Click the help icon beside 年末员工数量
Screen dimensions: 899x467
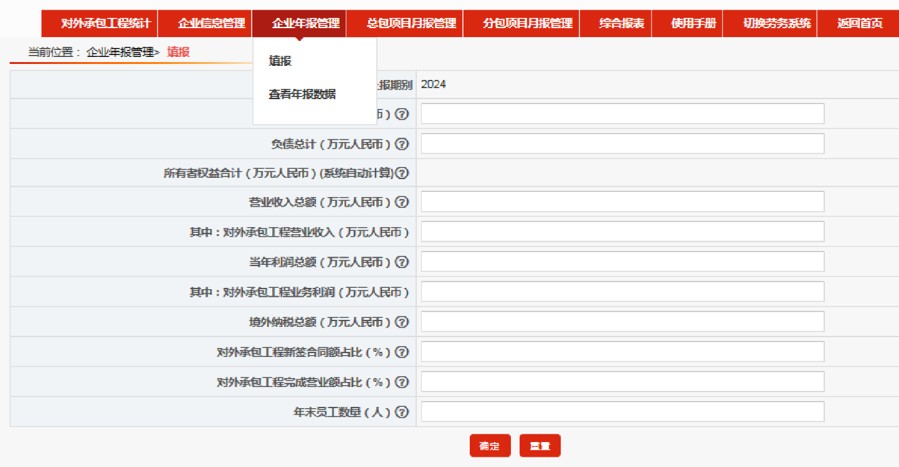point(403,412)
